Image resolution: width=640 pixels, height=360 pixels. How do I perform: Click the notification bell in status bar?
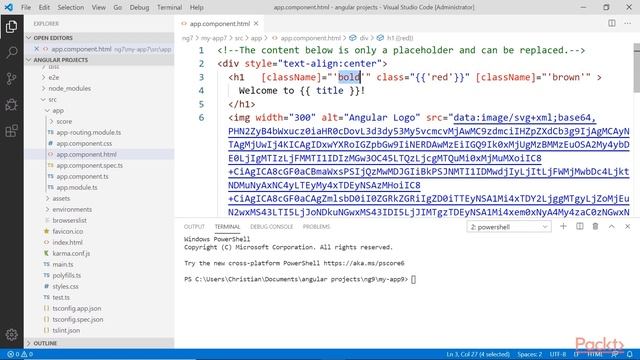[x=630, y=354]
